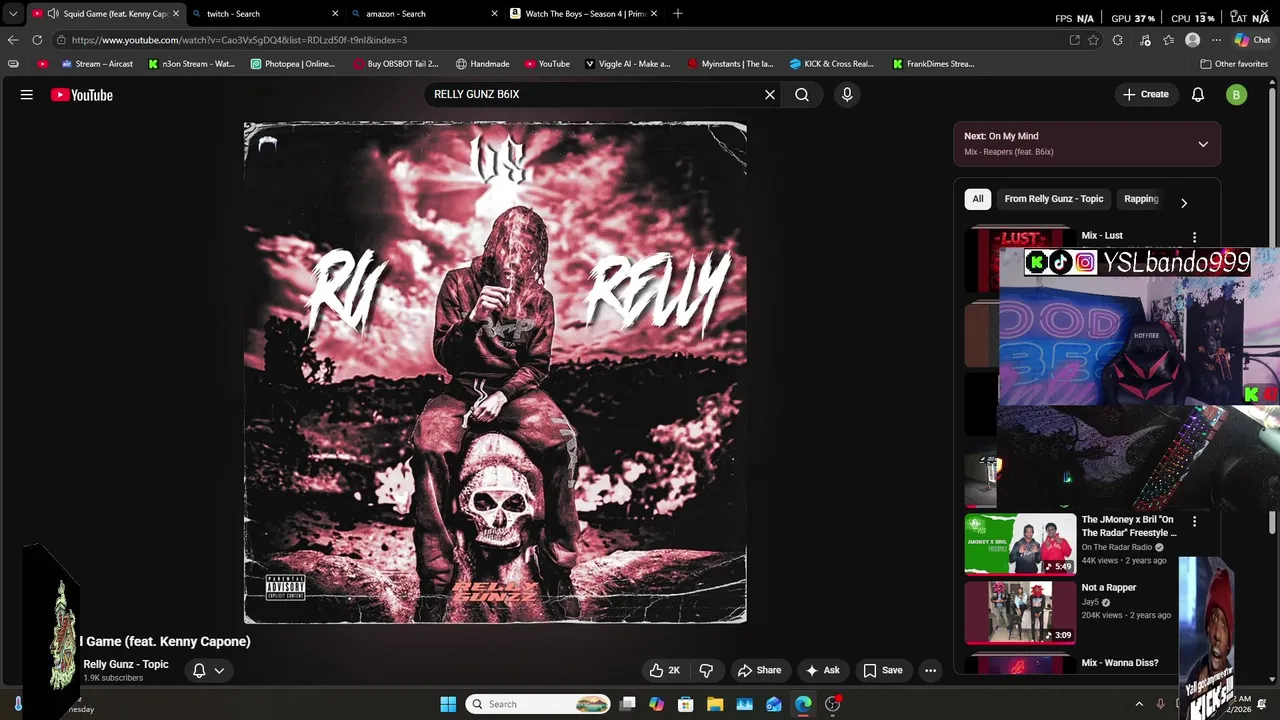Open the Copilot app on the taskbar

click(x=656, y=704)
